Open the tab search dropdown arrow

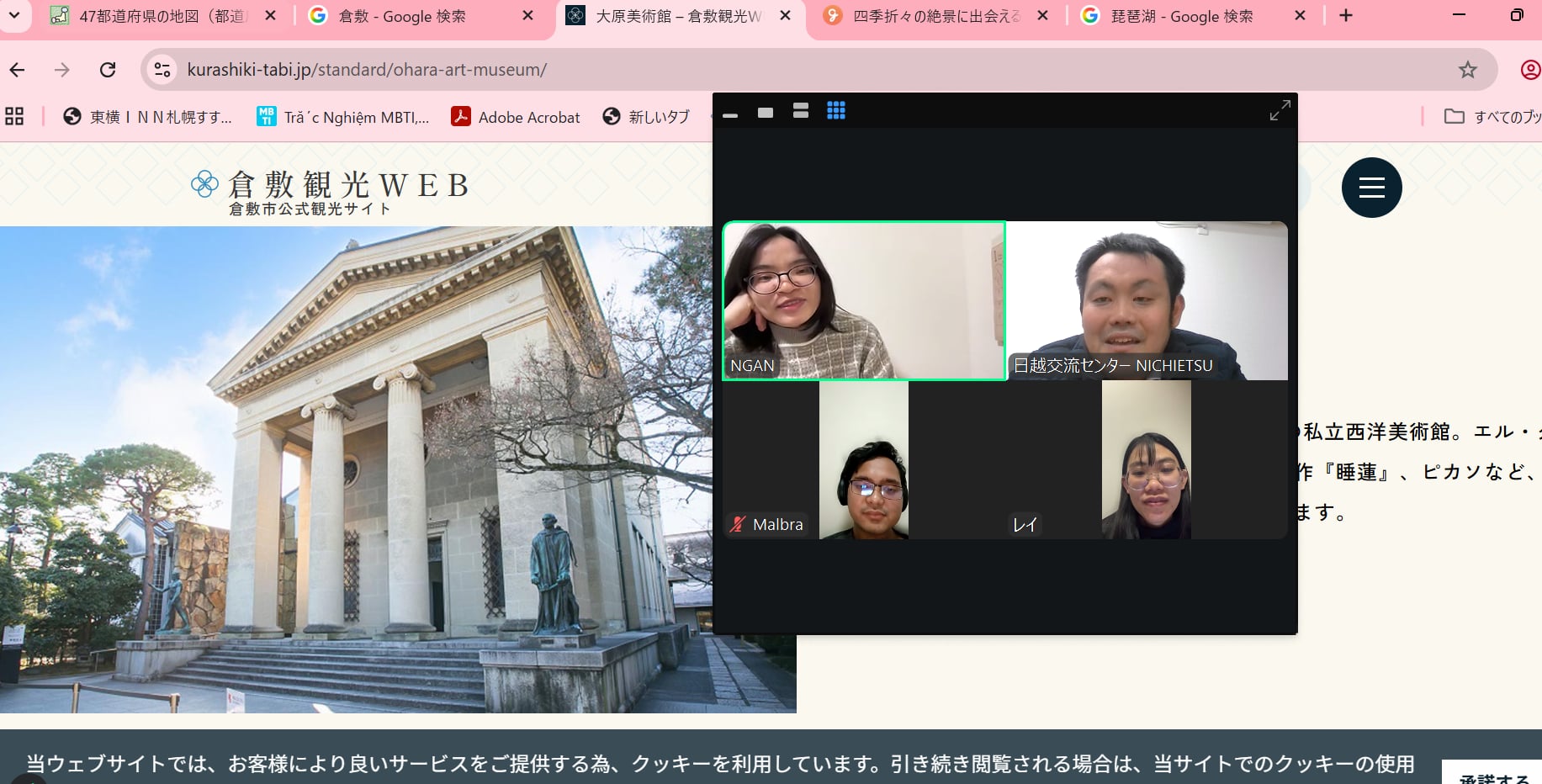14,15
